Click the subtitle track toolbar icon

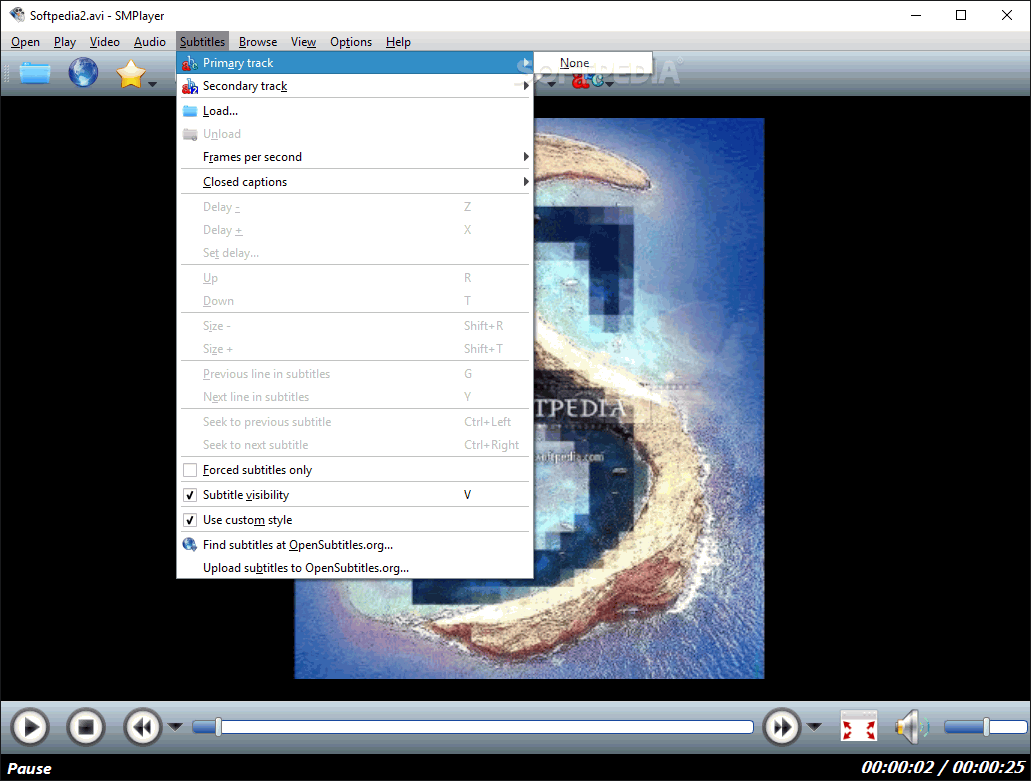[588, 81]
